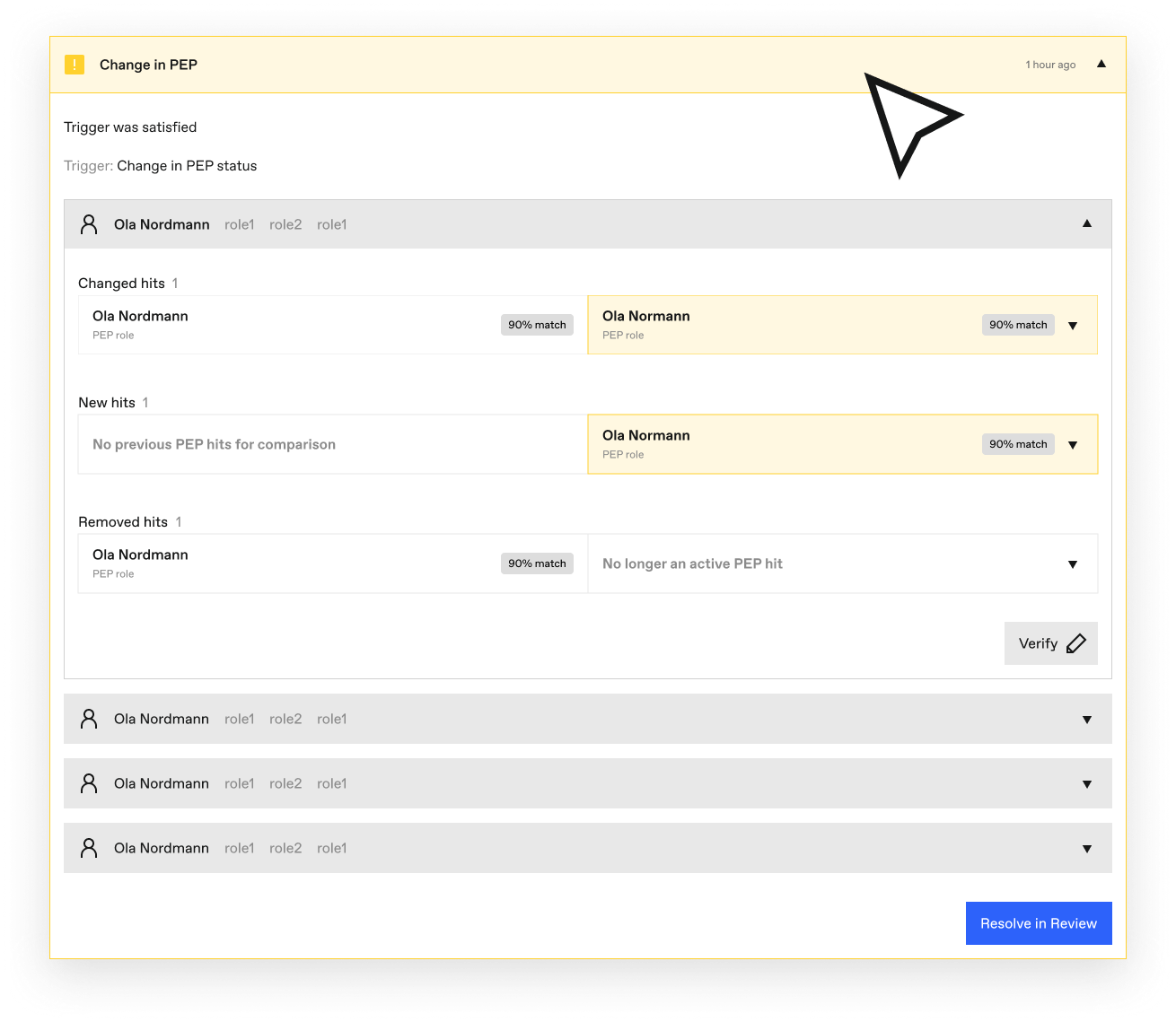Select the Ola Nordmann card under Removed hits
This screenshot has height=1022, width=1176.
coord(333,563)
